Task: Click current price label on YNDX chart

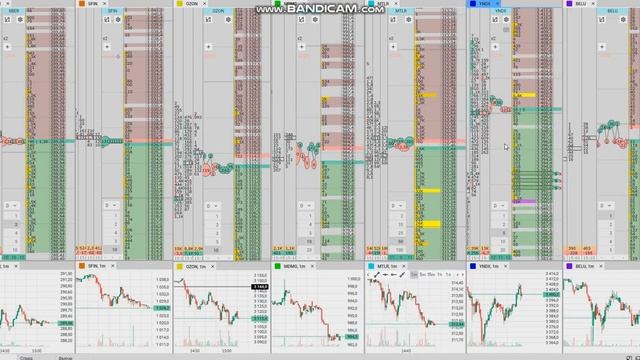Action: coord(551,294)
